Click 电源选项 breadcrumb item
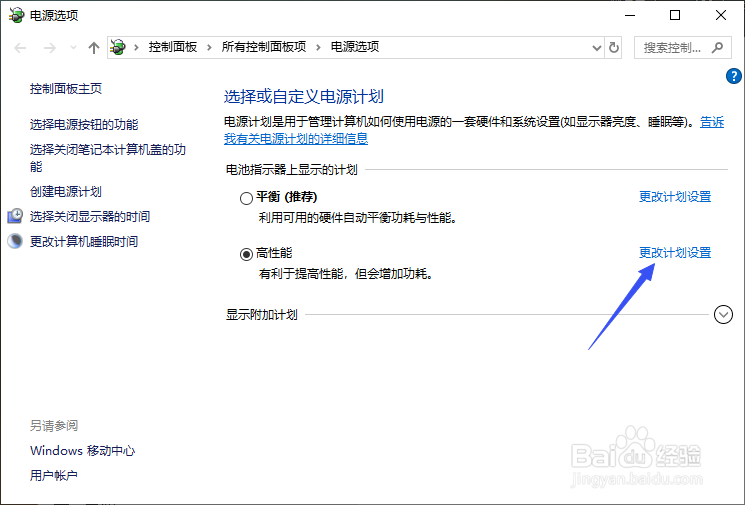The width and height of the screenshot is (745, 505). tap(355, 47)
